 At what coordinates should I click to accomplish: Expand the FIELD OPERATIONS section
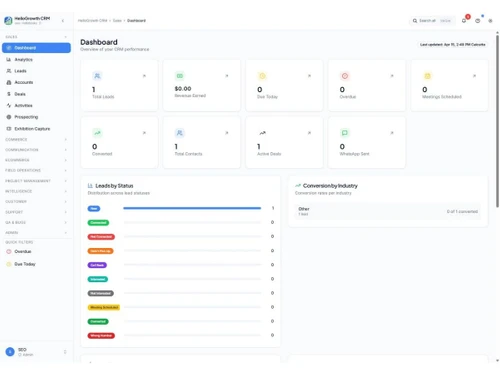(36, 170)
